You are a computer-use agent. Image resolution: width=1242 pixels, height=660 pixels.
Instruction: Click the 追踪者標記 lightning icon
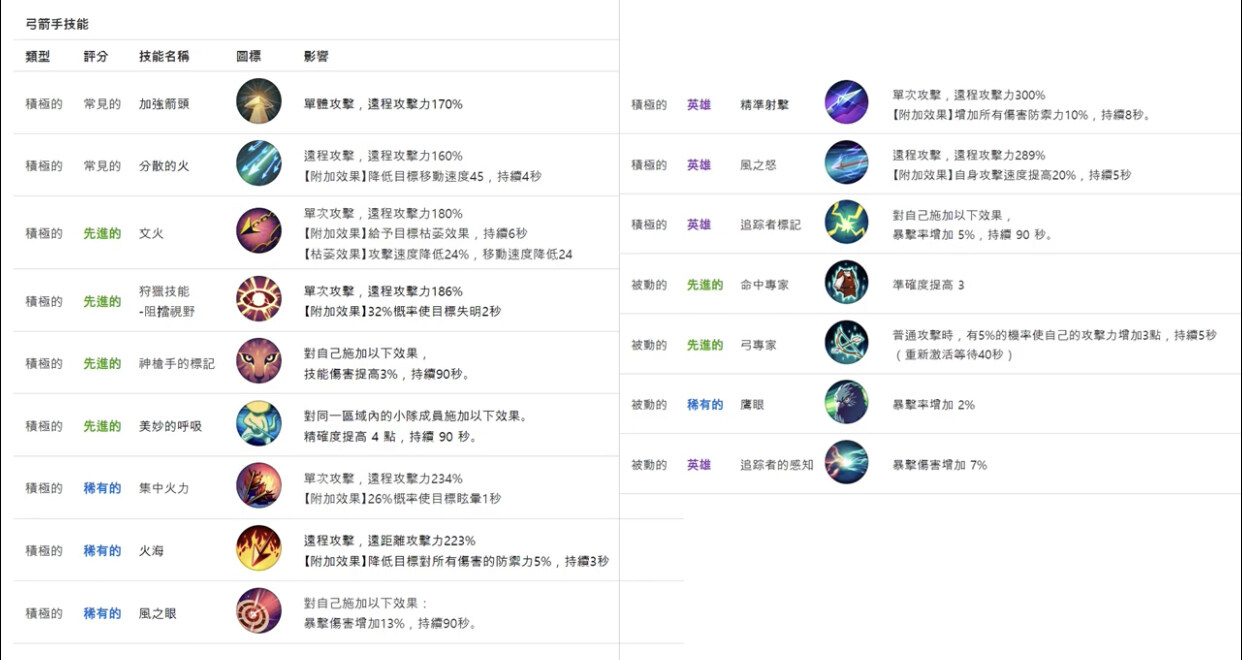[x=846, y=223]
